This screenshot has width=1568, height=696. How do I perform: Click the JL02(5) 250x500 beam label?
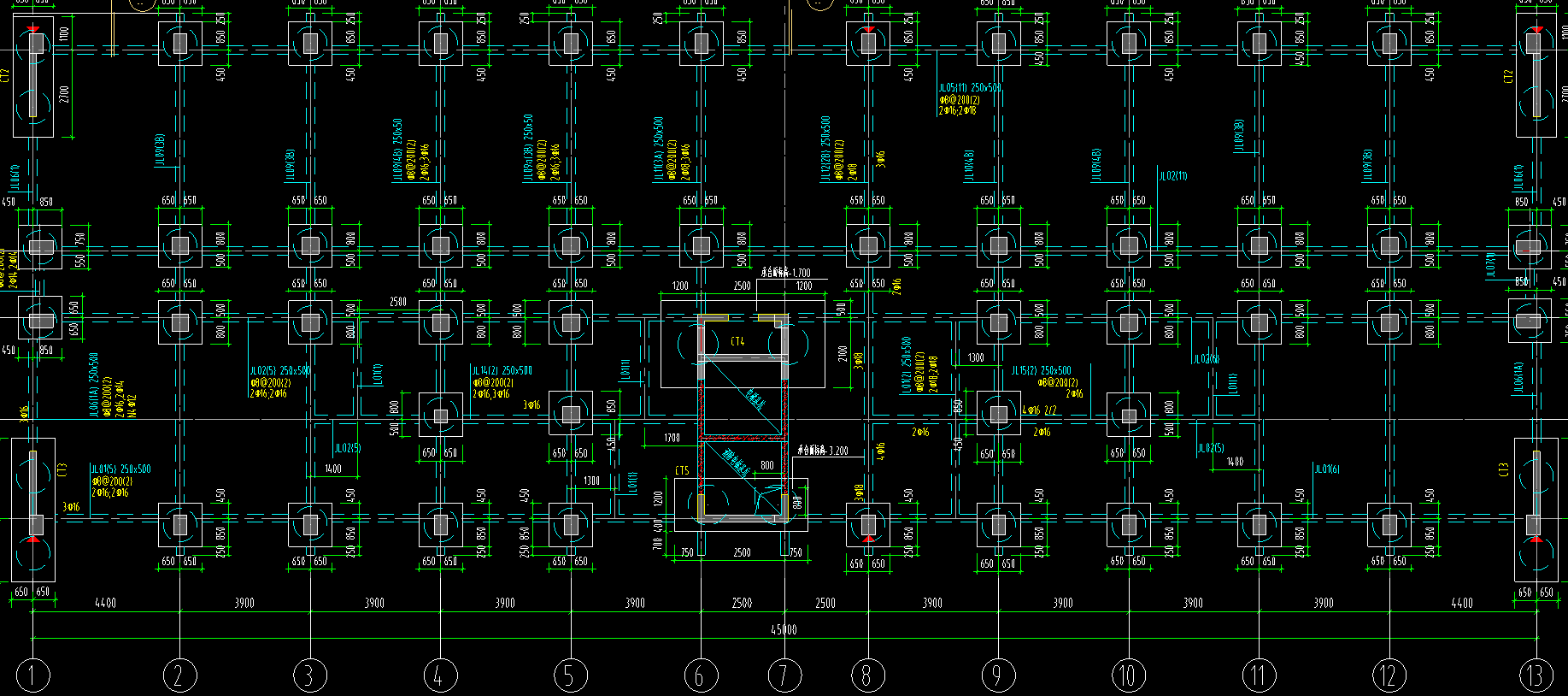[x=280, y=371]
